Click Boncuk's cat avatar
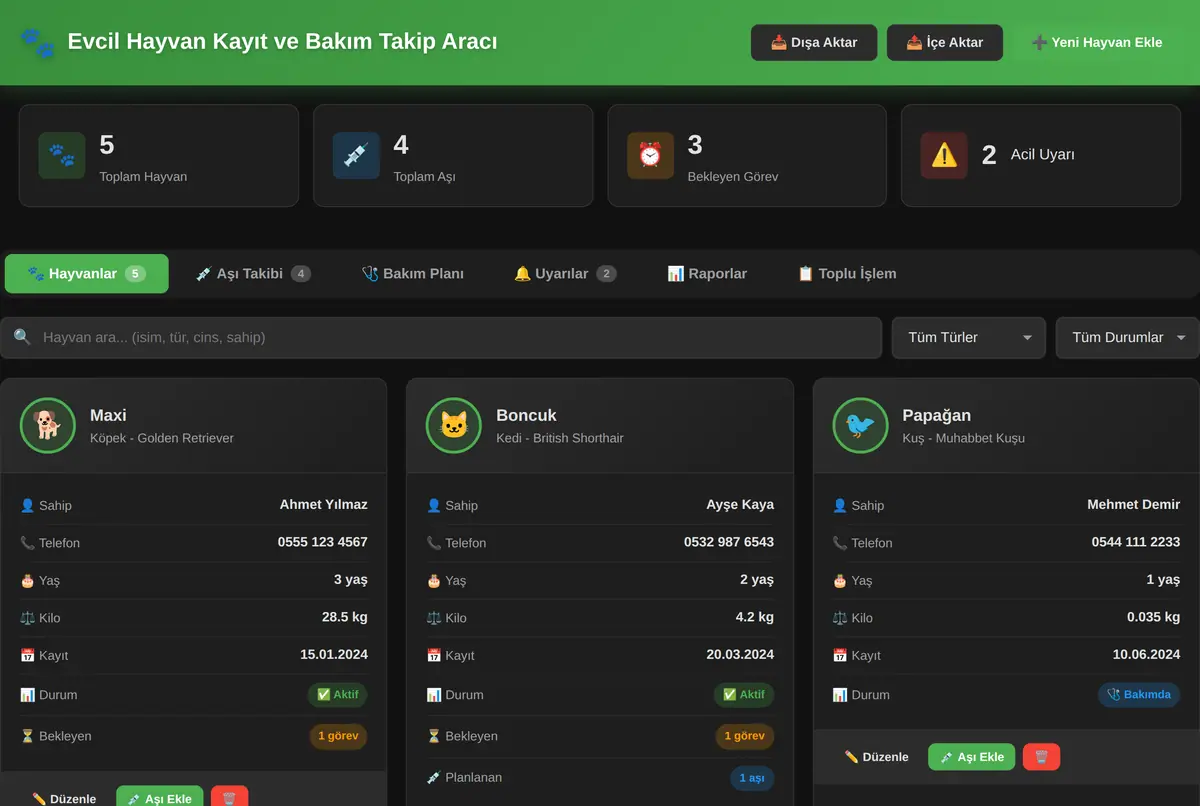This screenshot has width=1200, height=806. (454, 425)
